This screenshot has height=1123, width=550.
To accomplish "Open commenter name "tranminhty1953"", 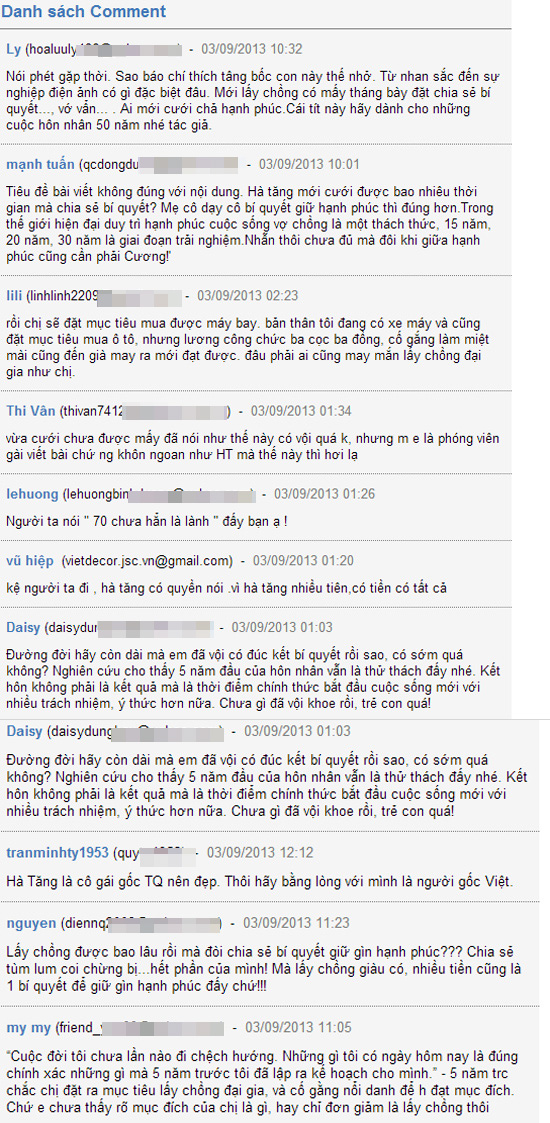I will click(57, 853).
